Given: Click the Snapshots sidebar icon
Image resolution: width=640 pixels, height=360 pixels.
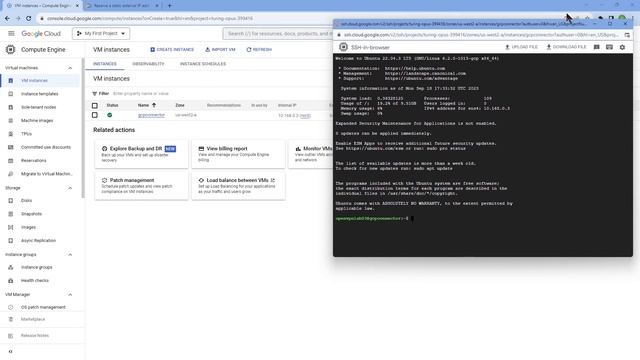Looking at the screenshot, I should tap(11, 214).
